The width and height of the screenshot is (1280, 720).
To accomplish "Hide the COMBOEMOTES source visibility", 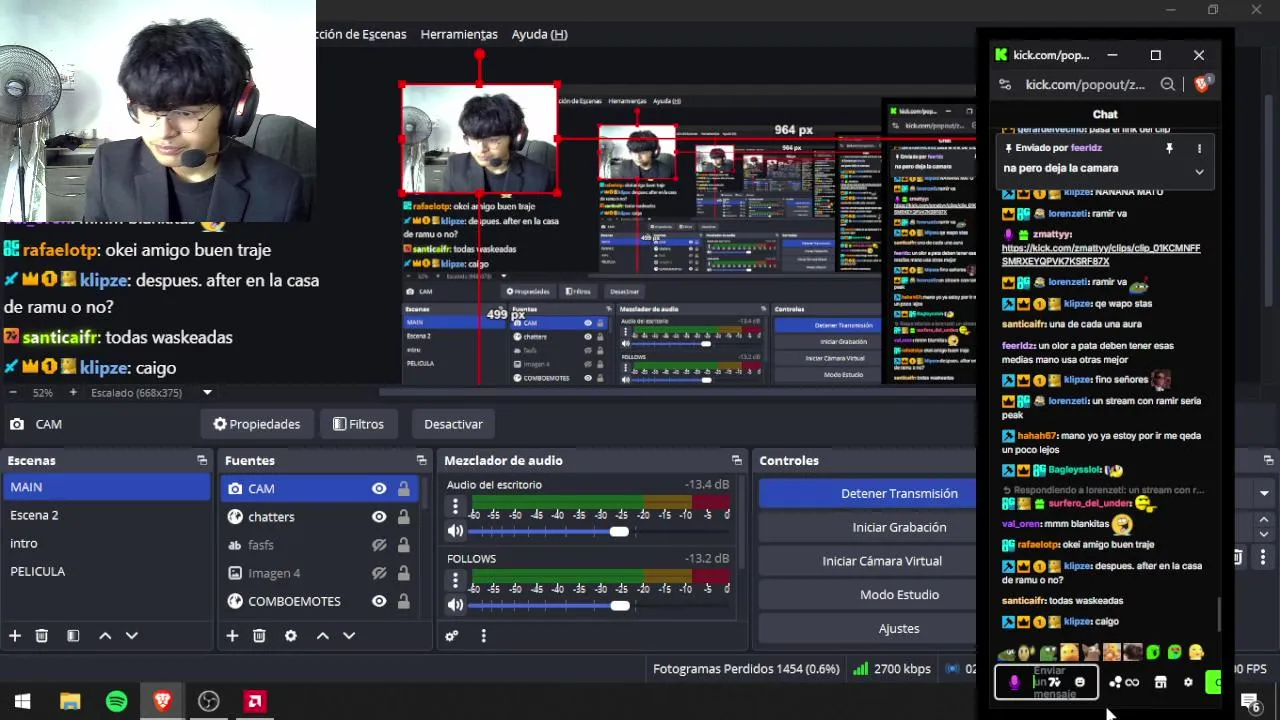I will click(379, 601).
